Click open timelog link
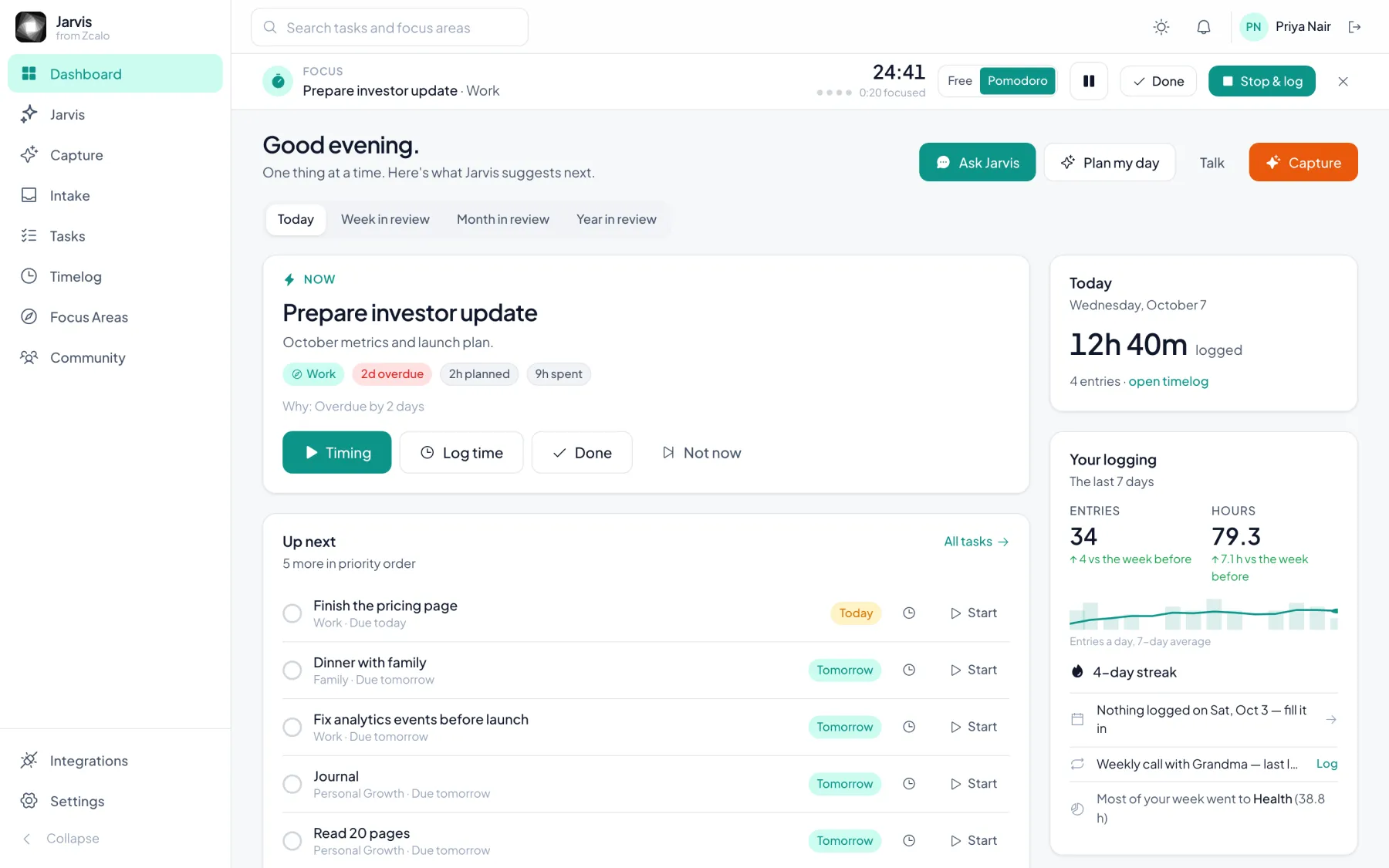1389x868 pixels. (x=1168, y=381)
